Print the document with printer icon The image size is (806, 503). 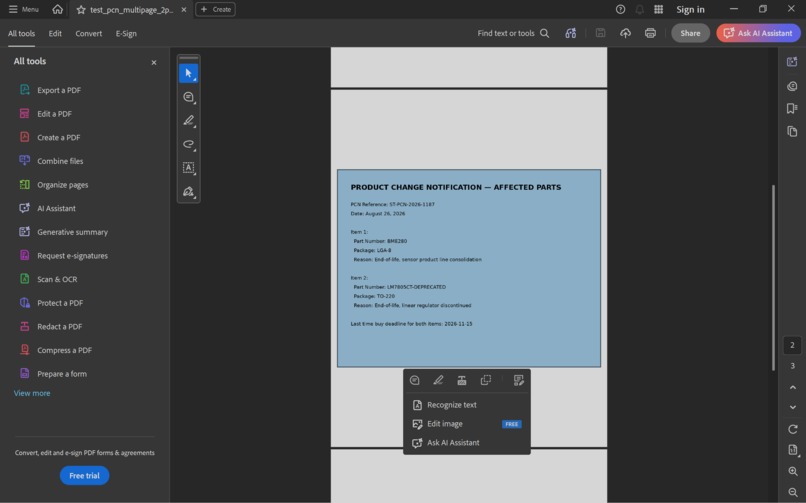[650, 33]
